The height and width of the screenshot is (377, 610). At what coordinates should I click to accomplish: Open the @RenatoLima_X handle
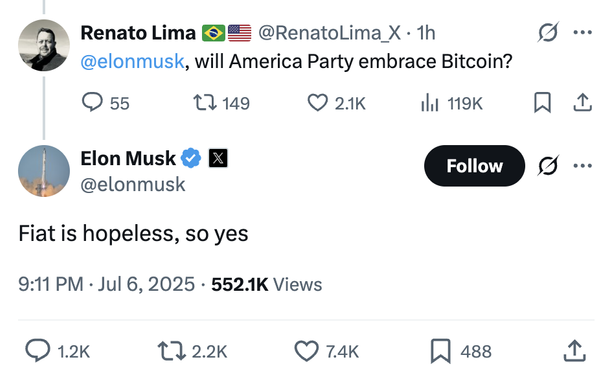[330, 33]
